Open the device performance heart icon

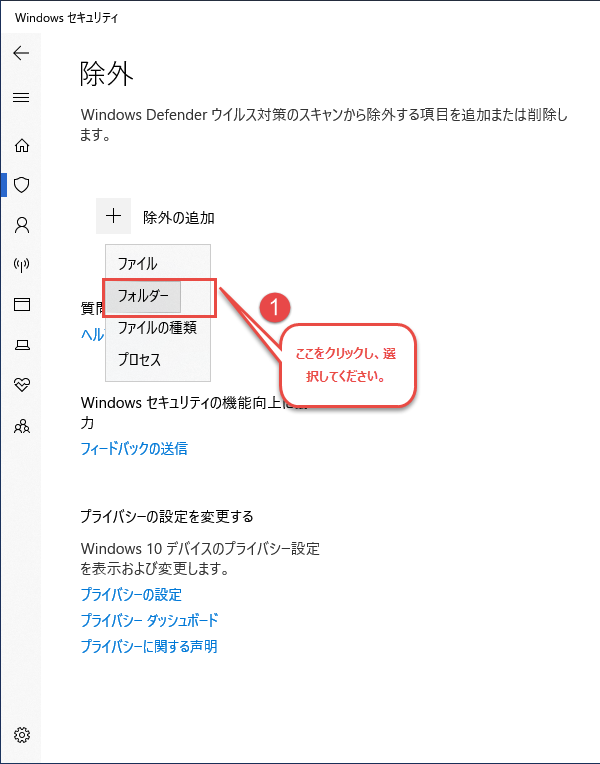(21, 385)
